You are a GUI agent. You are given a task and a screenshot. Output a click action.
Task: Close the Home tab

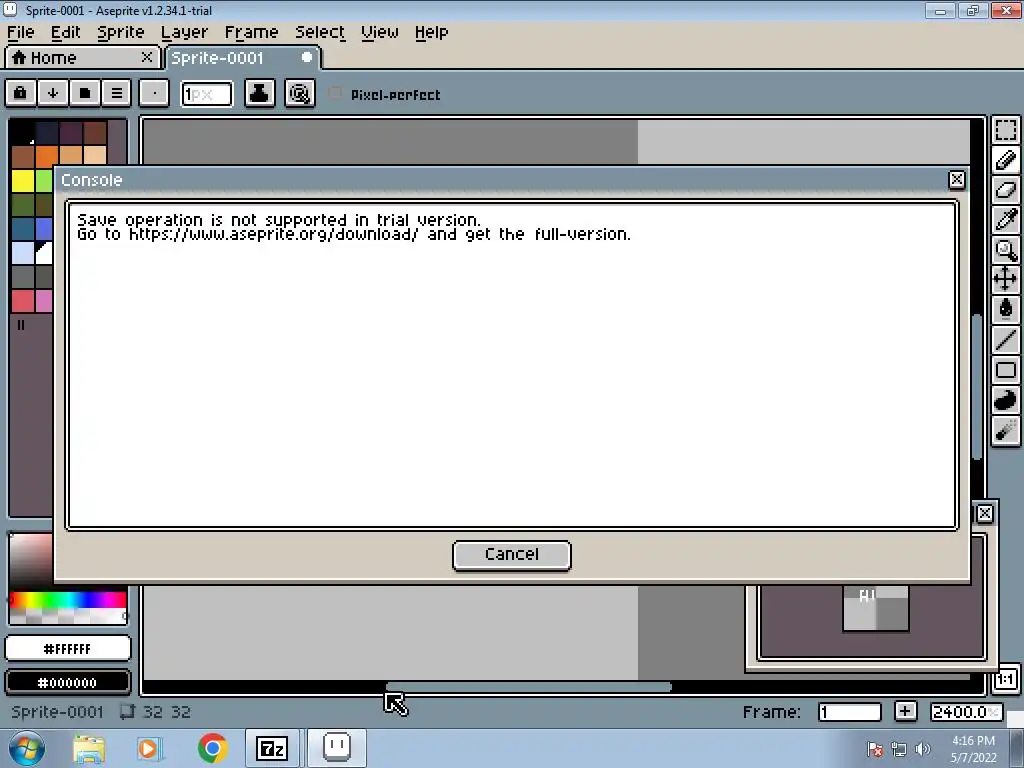tap(147, 57)
